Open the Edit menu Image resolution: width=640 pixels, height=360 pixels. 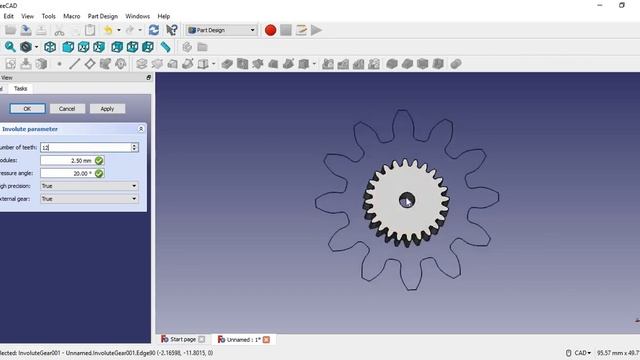click(9, 16)
